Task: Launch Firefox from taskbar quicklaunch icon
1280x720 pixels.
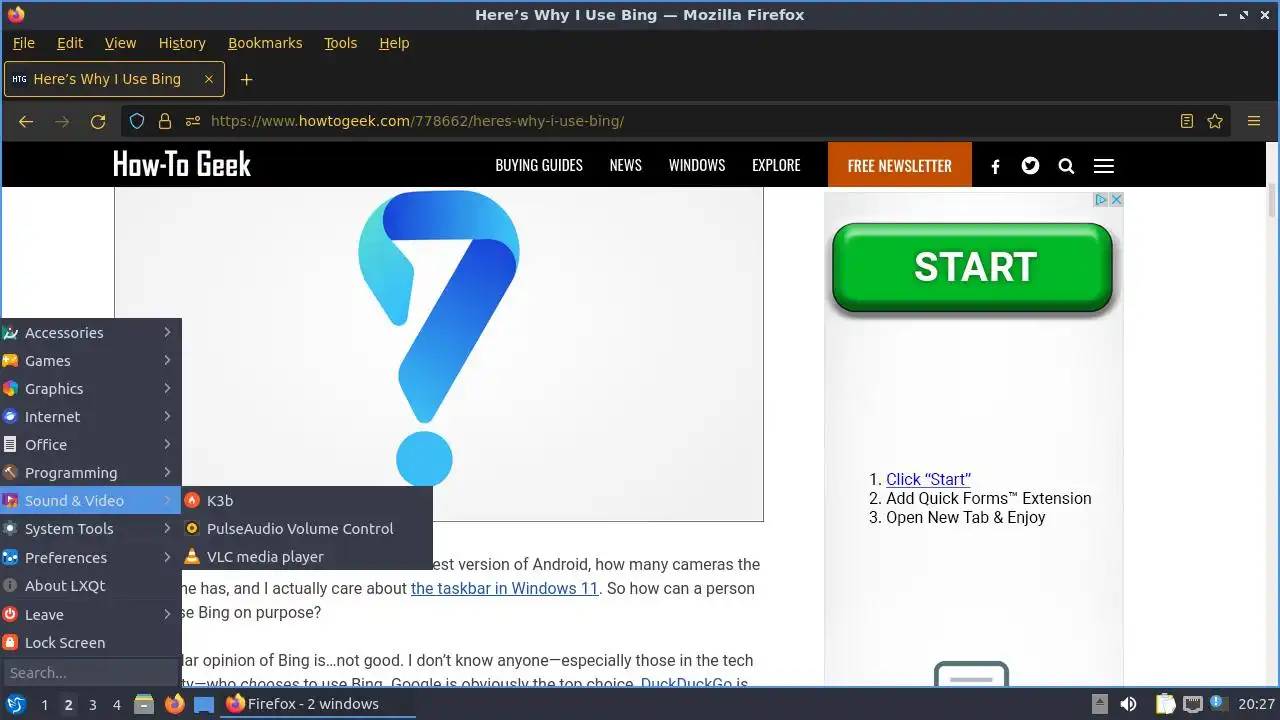Action: pos(174,704)
